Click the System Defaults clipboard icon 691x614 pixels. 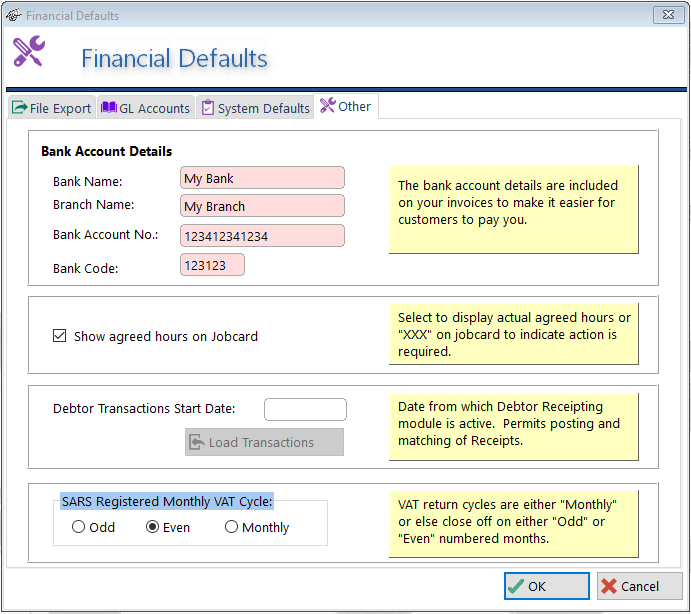[x=207, y=108]
